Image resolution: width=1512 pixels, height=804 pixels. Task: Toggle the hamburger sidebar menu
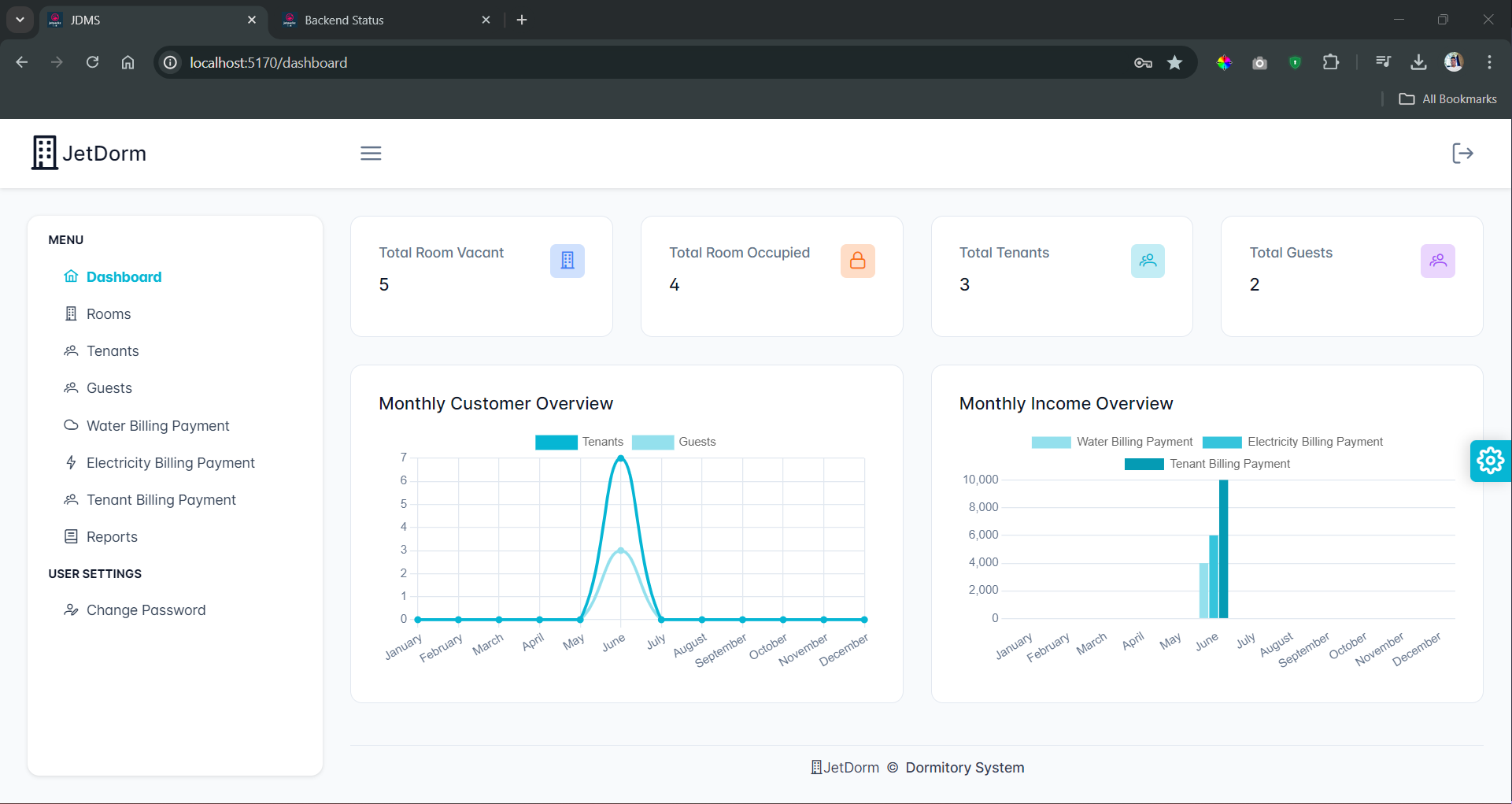371,154
